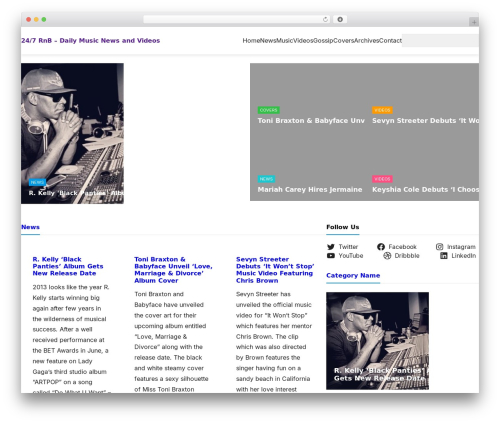Open article Sevyn Streeter Debuts 'It Won't Stop'
500x423 pixels.
(275, 270)
